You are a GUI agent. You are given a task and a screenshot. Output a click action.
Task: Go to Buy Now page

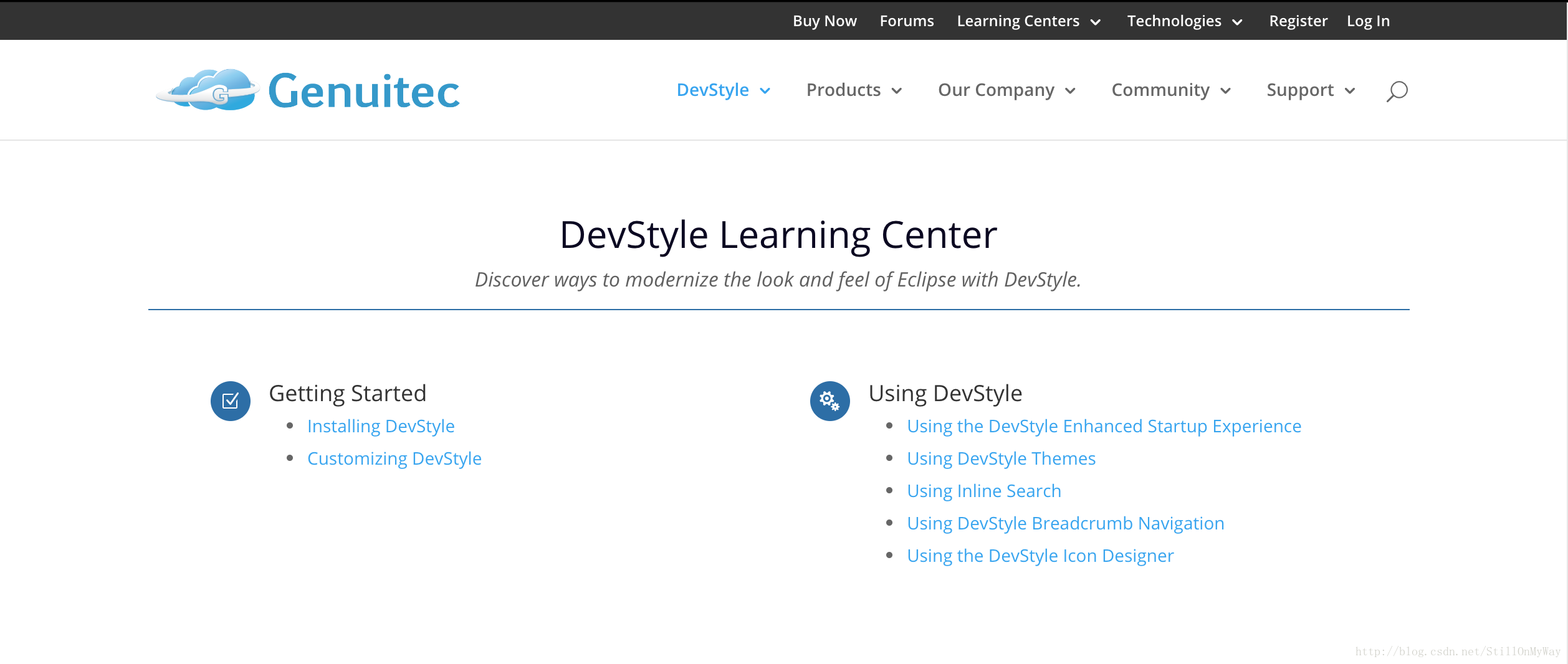point(825,21)
